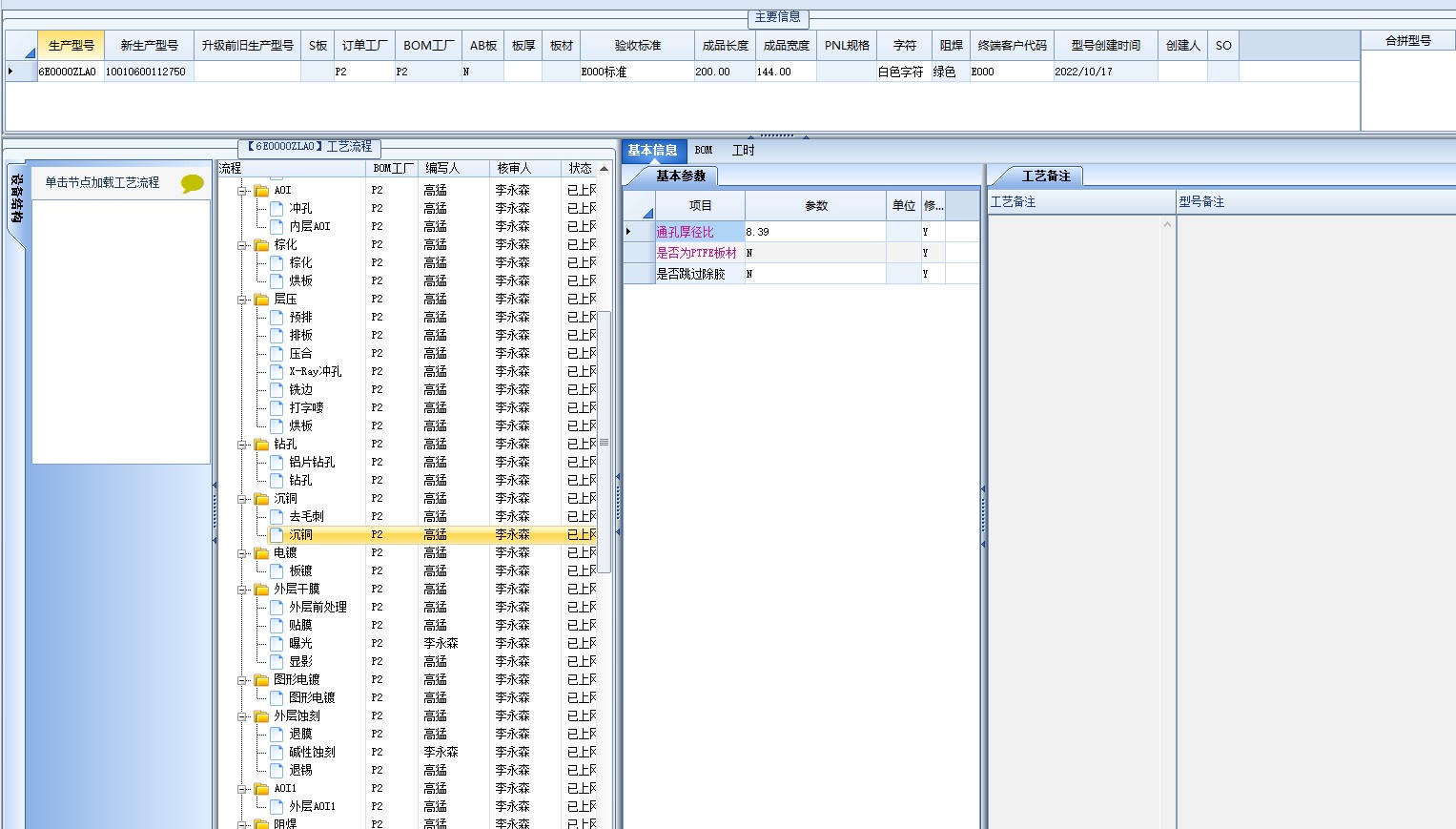Open the BOM tab
This screenshot has width=1456, height=829.
[x=704, y=151]
